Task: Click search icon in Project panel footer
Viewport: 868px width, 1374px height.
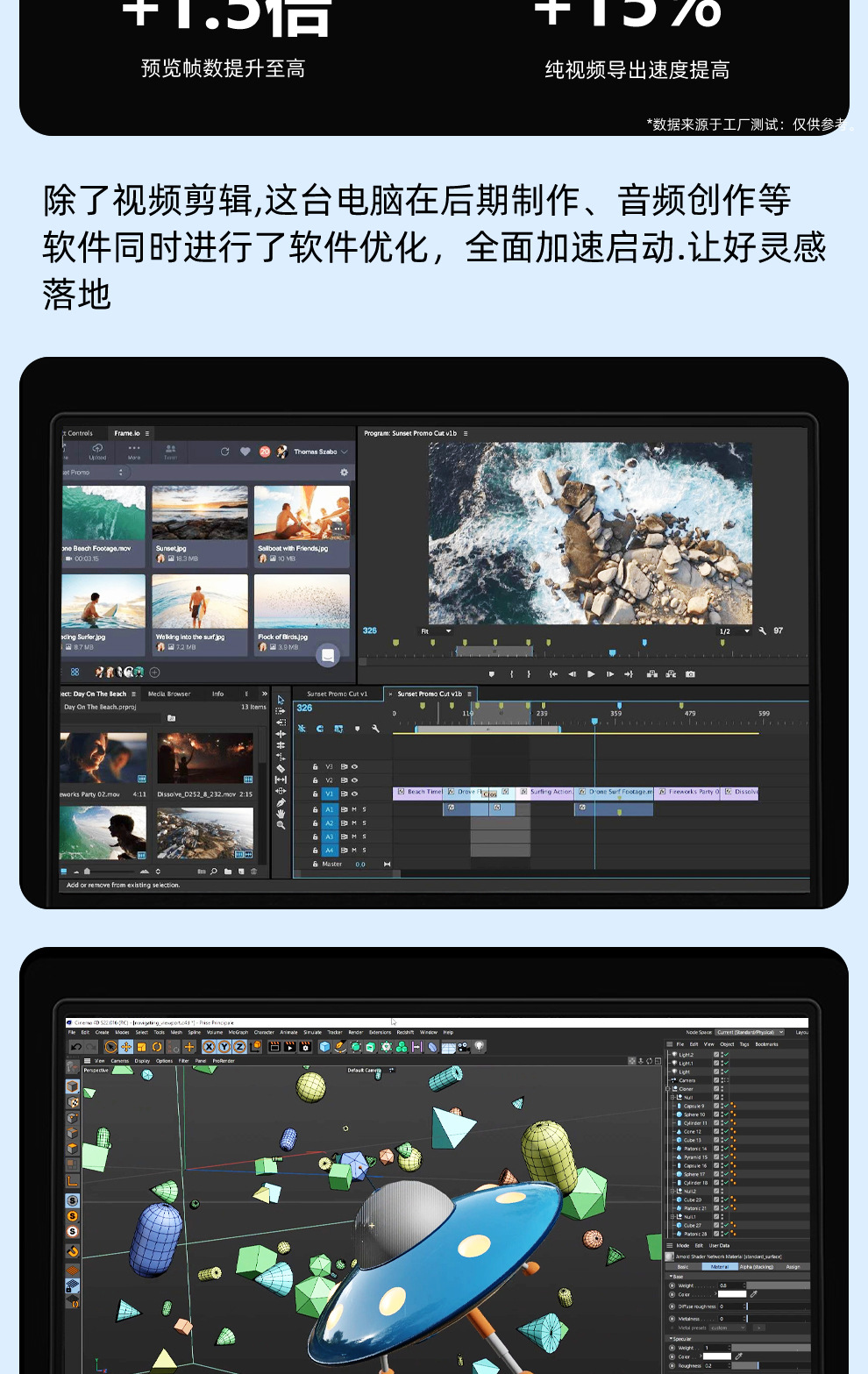Action: (213, 872)
